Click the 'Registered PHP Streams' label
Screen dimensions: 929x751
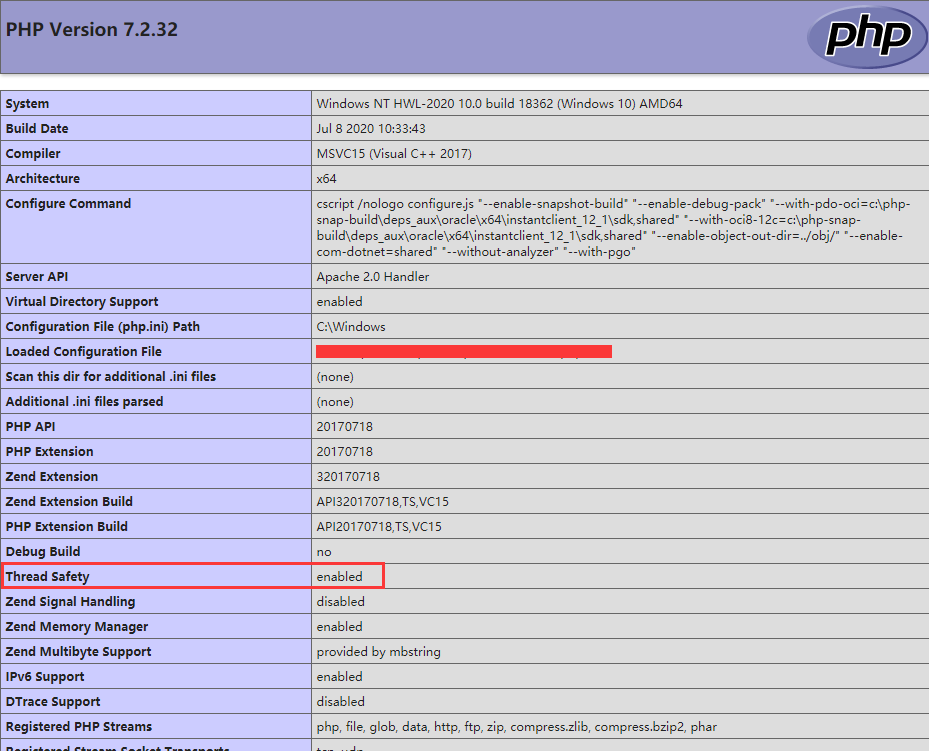(x=79, y=726)
